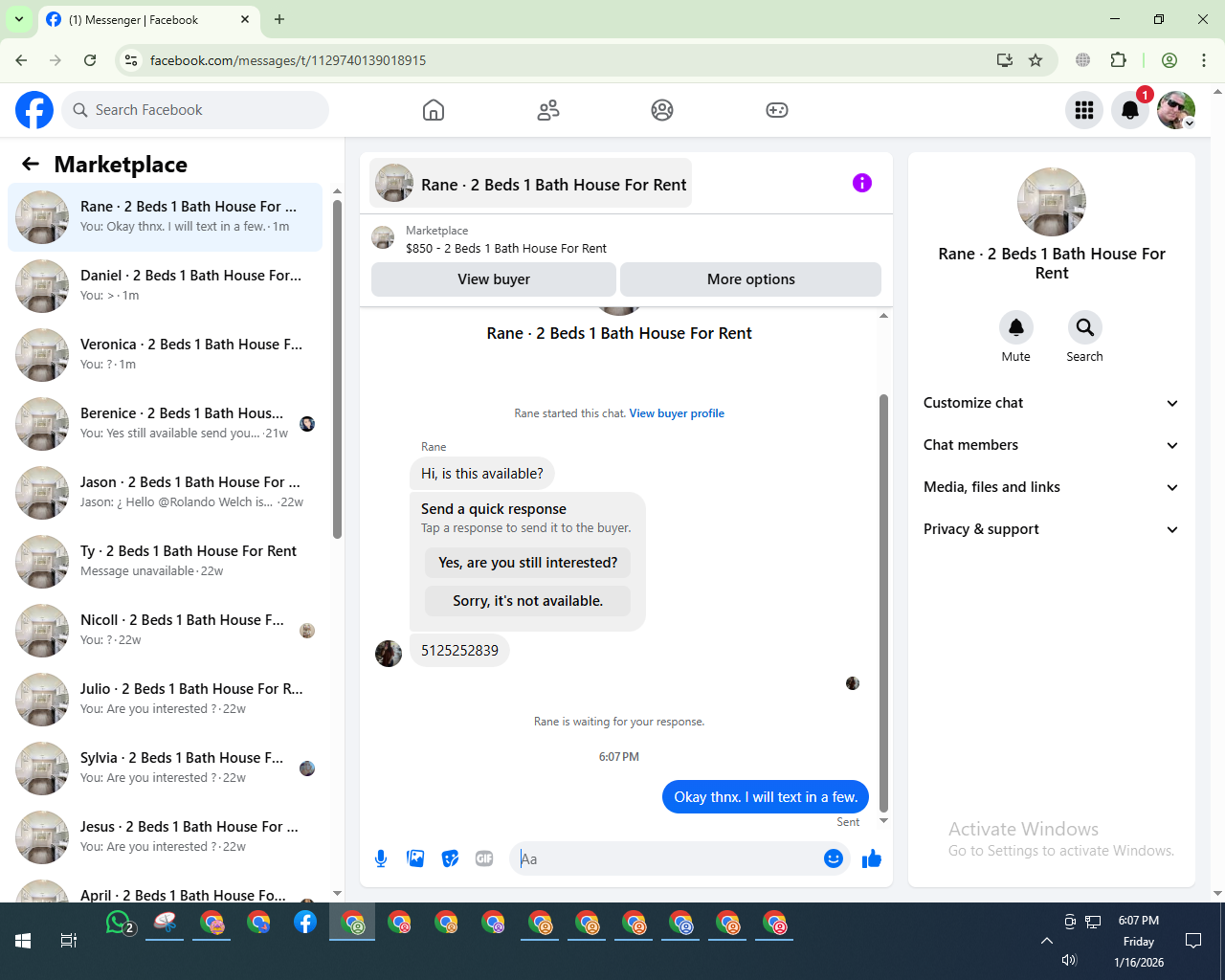This screenshot has height=980, width=1225.
Task: Expand the Customize chat section
Action: coord(1052,403)
